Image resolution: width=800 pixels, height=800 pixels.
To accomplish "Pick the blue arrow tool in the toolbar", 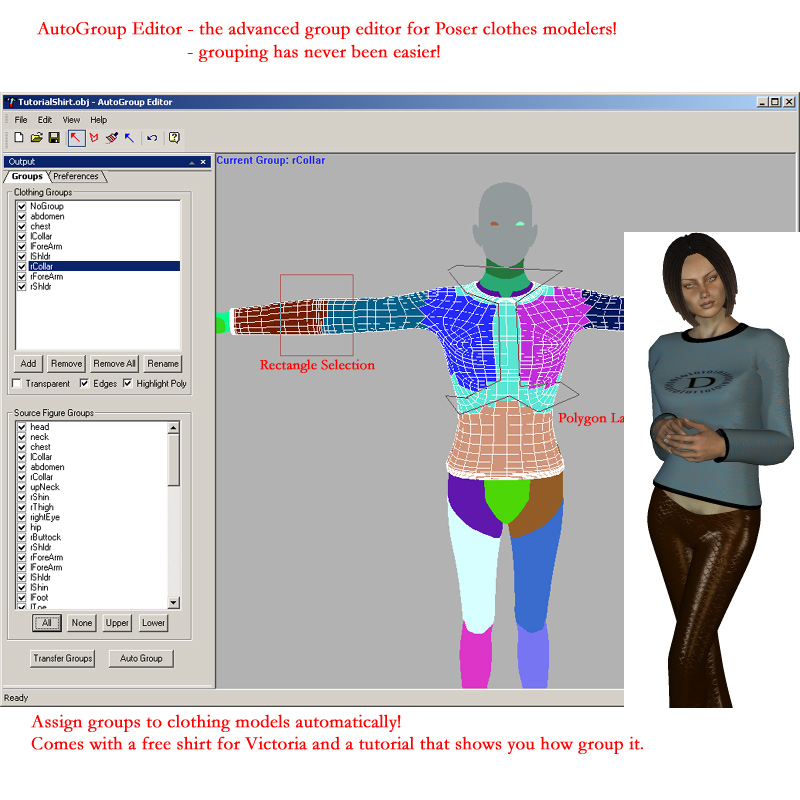I will click(130, 138).
